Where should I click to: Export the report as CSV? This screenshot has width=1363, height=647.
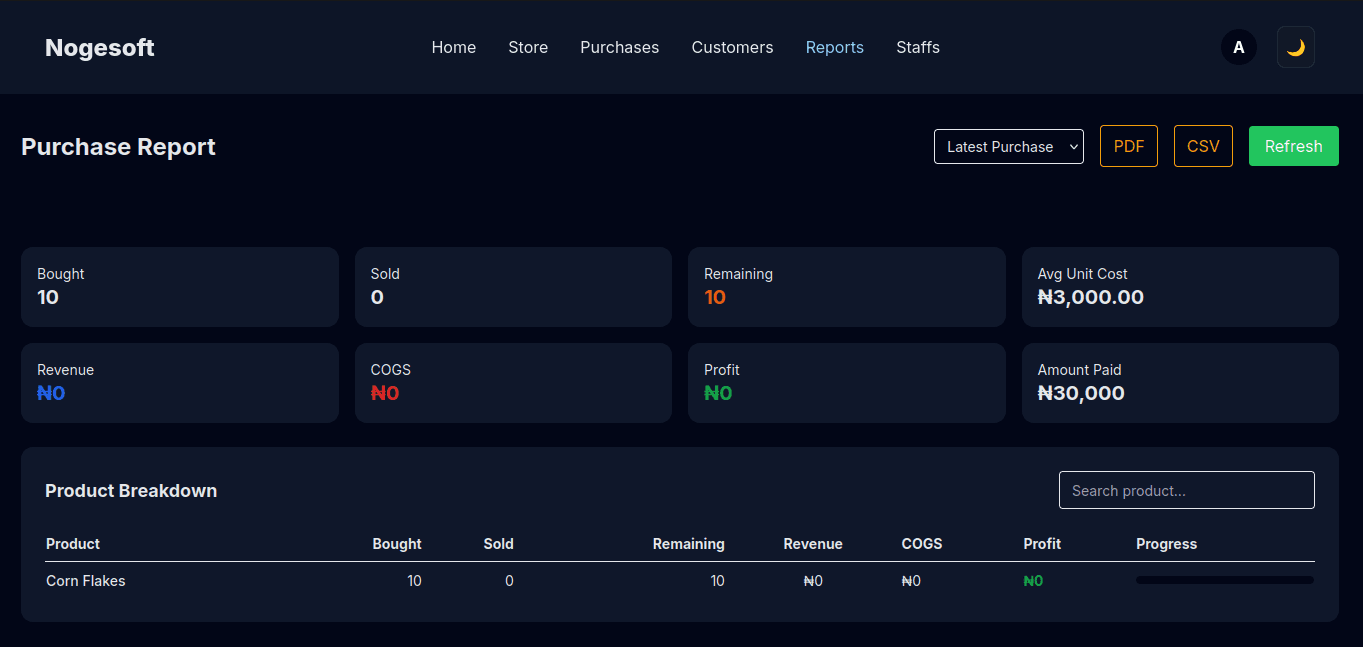point(1202,146)
